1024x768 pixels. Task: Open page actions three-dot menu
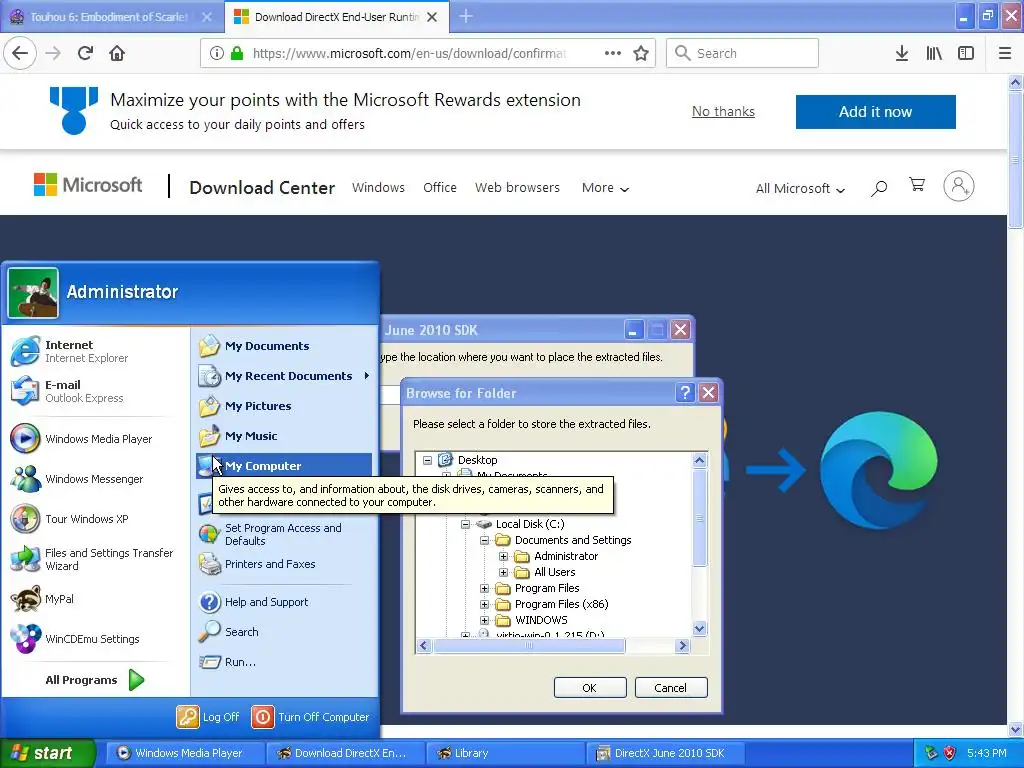point(613,53)
